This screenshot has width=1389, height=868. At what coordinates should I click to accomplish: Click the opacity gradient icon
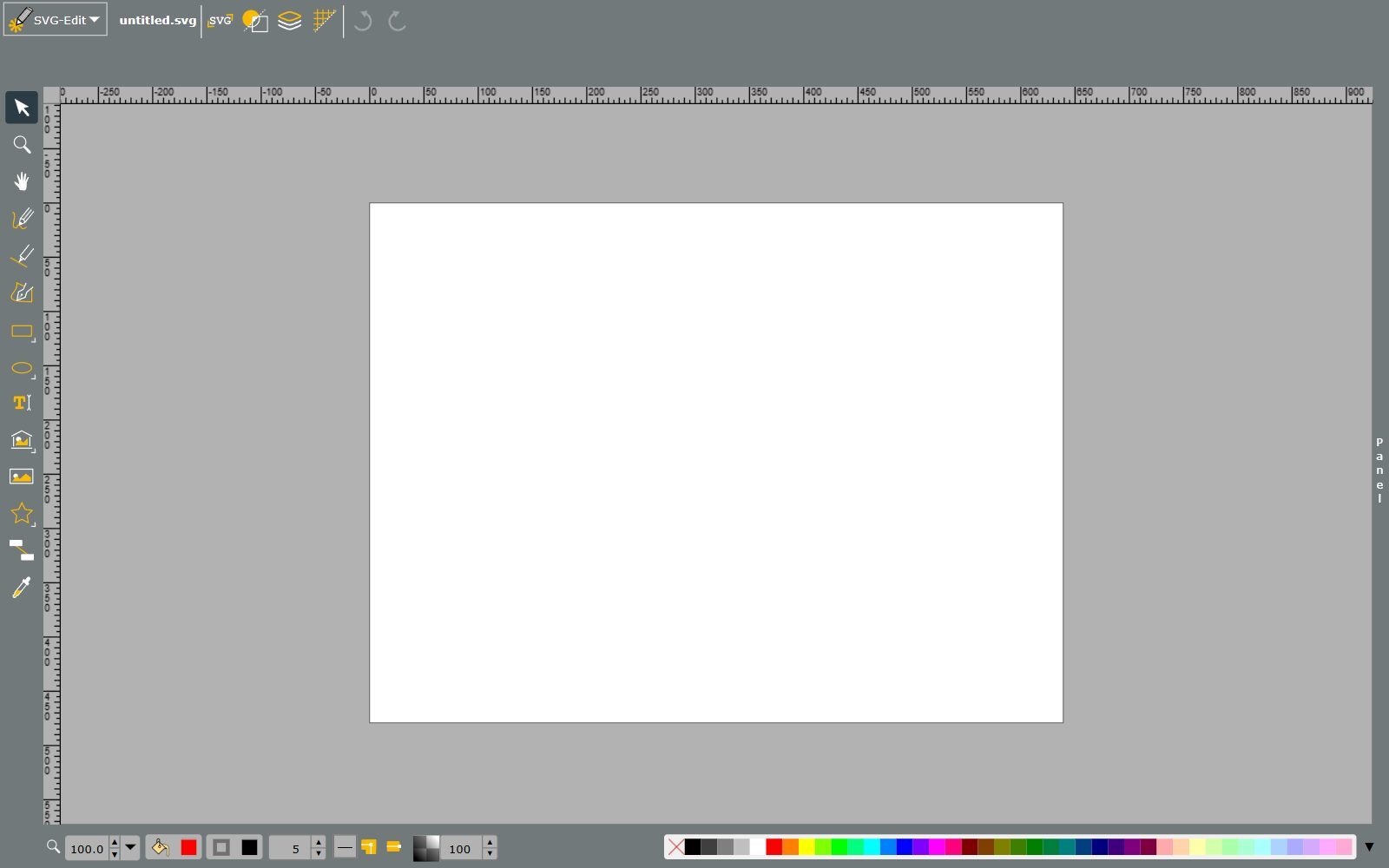(425, 848)
